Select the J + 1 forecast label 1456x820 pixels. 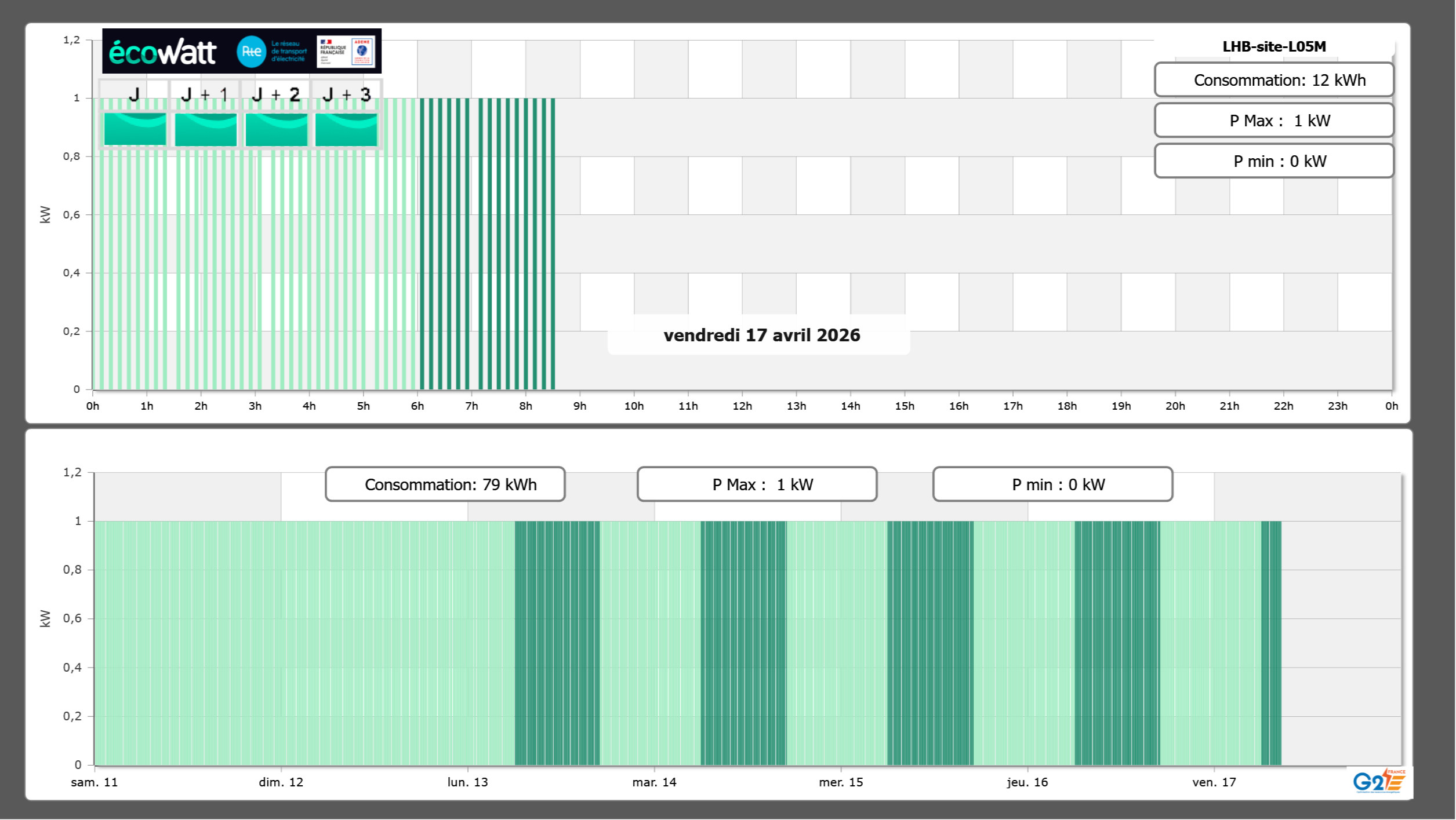pyautogui.click(x=205, y=94)
